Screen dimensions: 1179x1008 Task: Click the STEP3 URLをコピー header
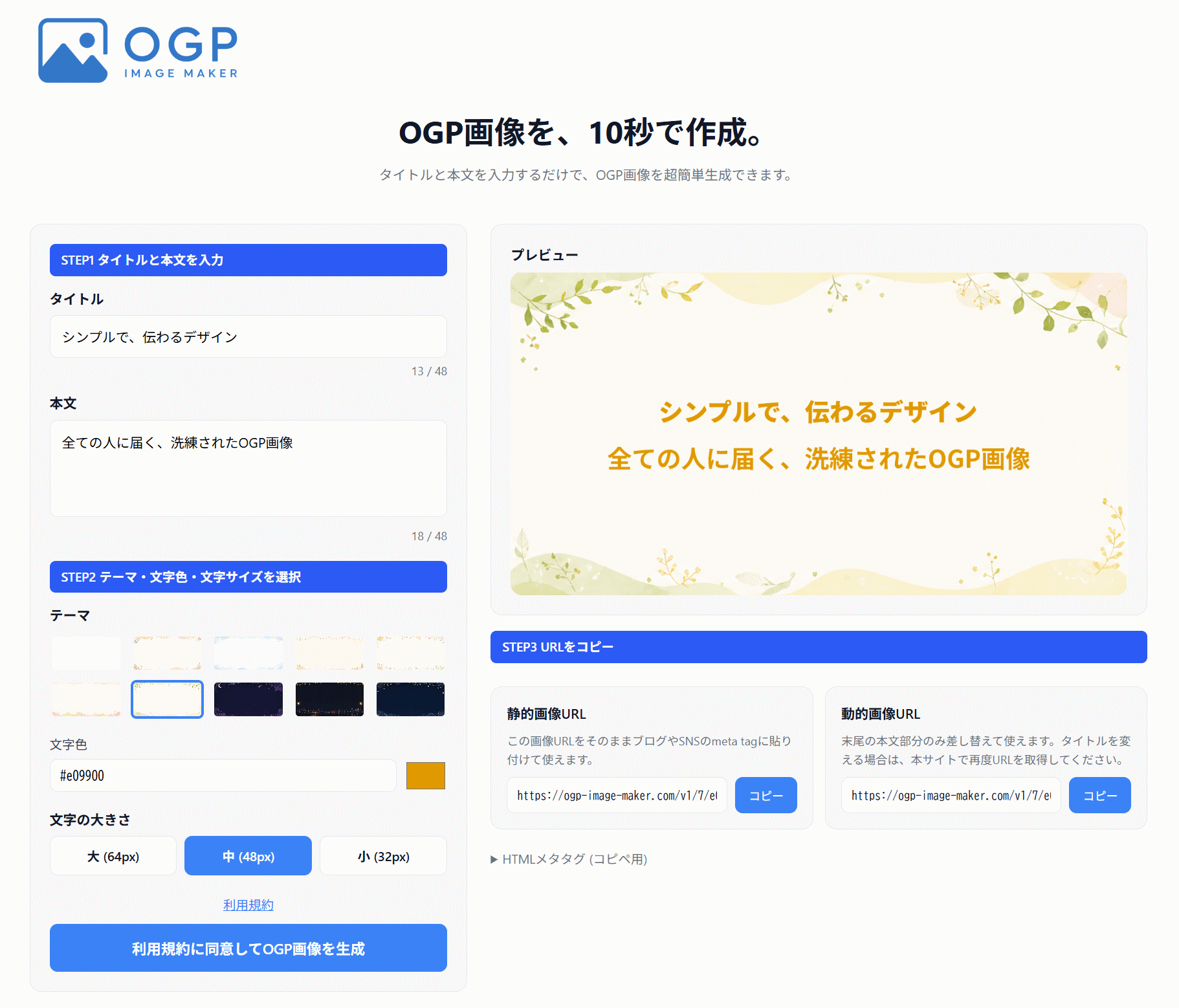coord(819,647)
